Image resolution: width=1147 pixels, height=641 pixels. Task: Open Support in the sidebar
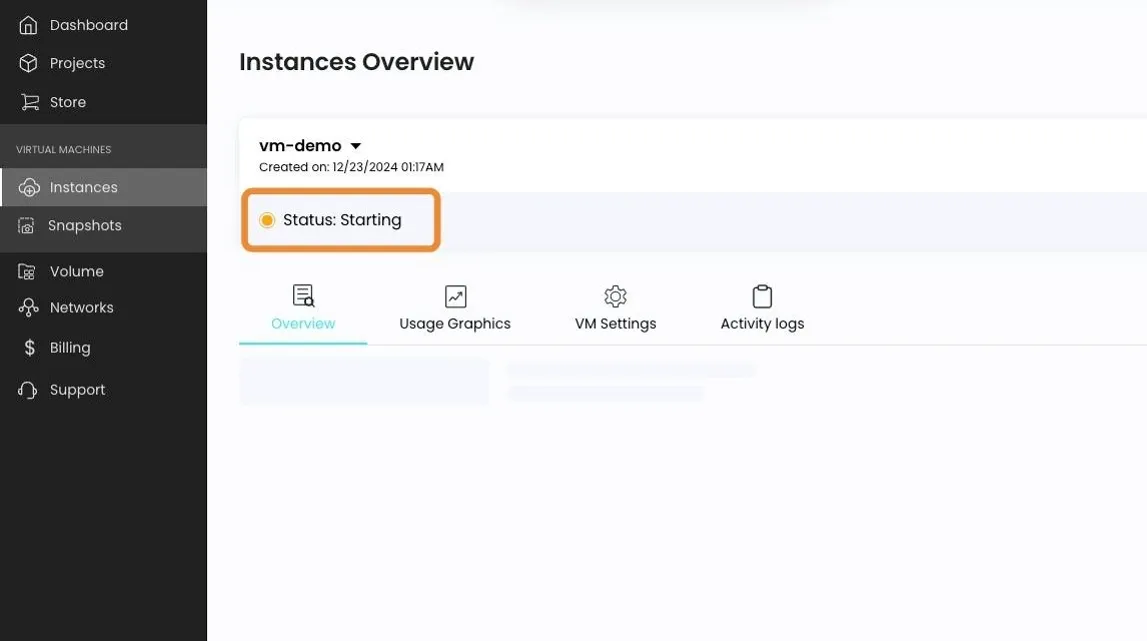tap(103, 390)
